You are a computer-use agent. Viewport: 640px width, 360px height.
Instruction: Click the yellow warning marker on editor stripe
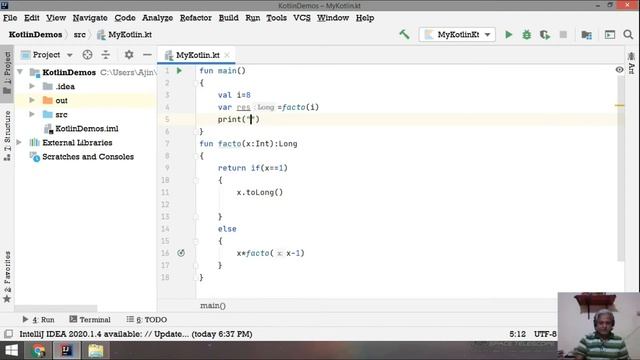coord(619,105)
